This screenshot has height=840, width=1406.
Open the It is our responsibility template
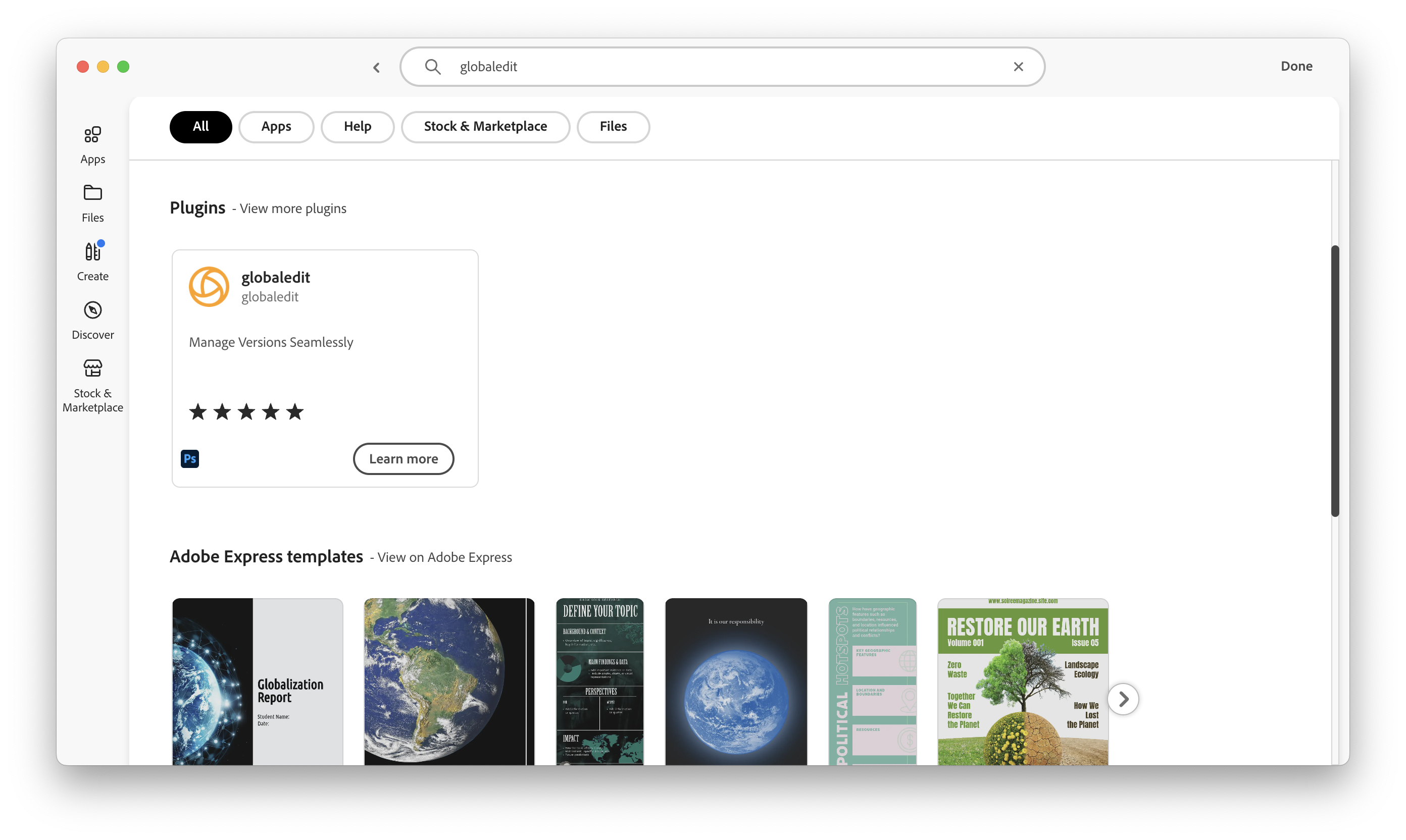736,681
